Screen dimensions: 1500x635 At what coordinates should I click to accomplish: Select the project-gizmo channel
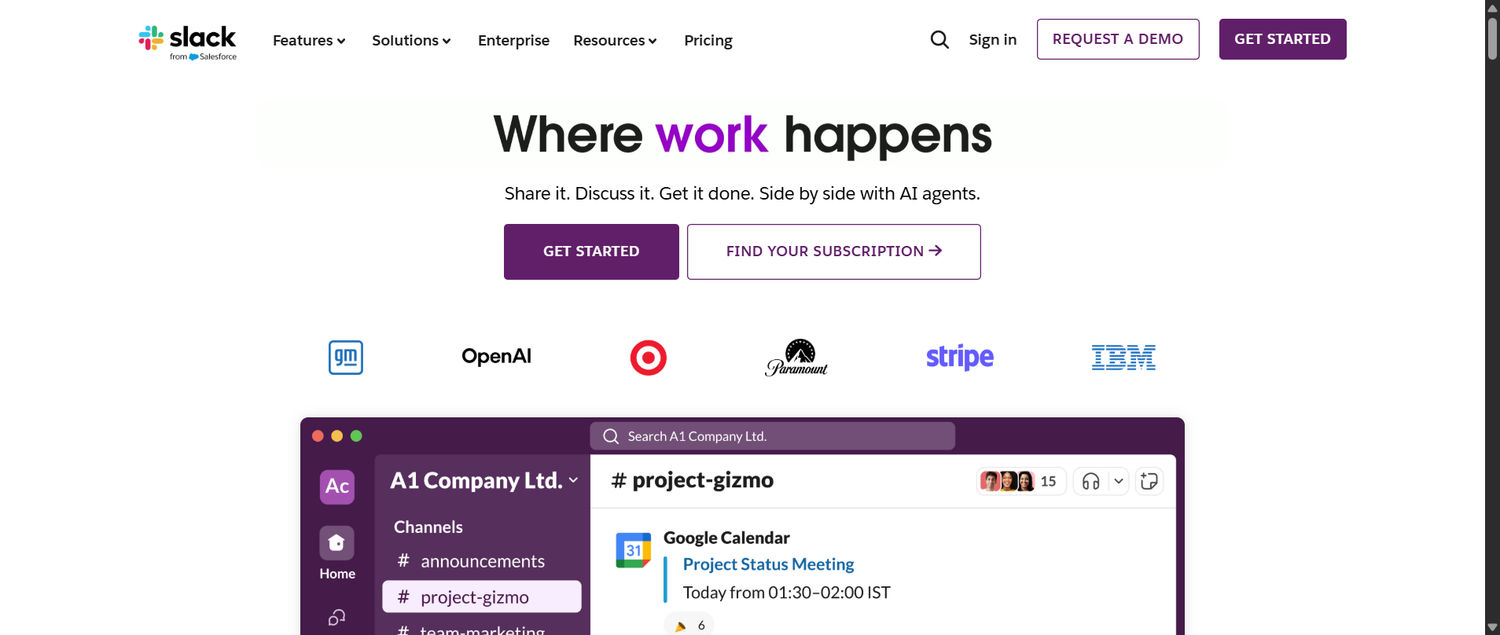(481, 596)
